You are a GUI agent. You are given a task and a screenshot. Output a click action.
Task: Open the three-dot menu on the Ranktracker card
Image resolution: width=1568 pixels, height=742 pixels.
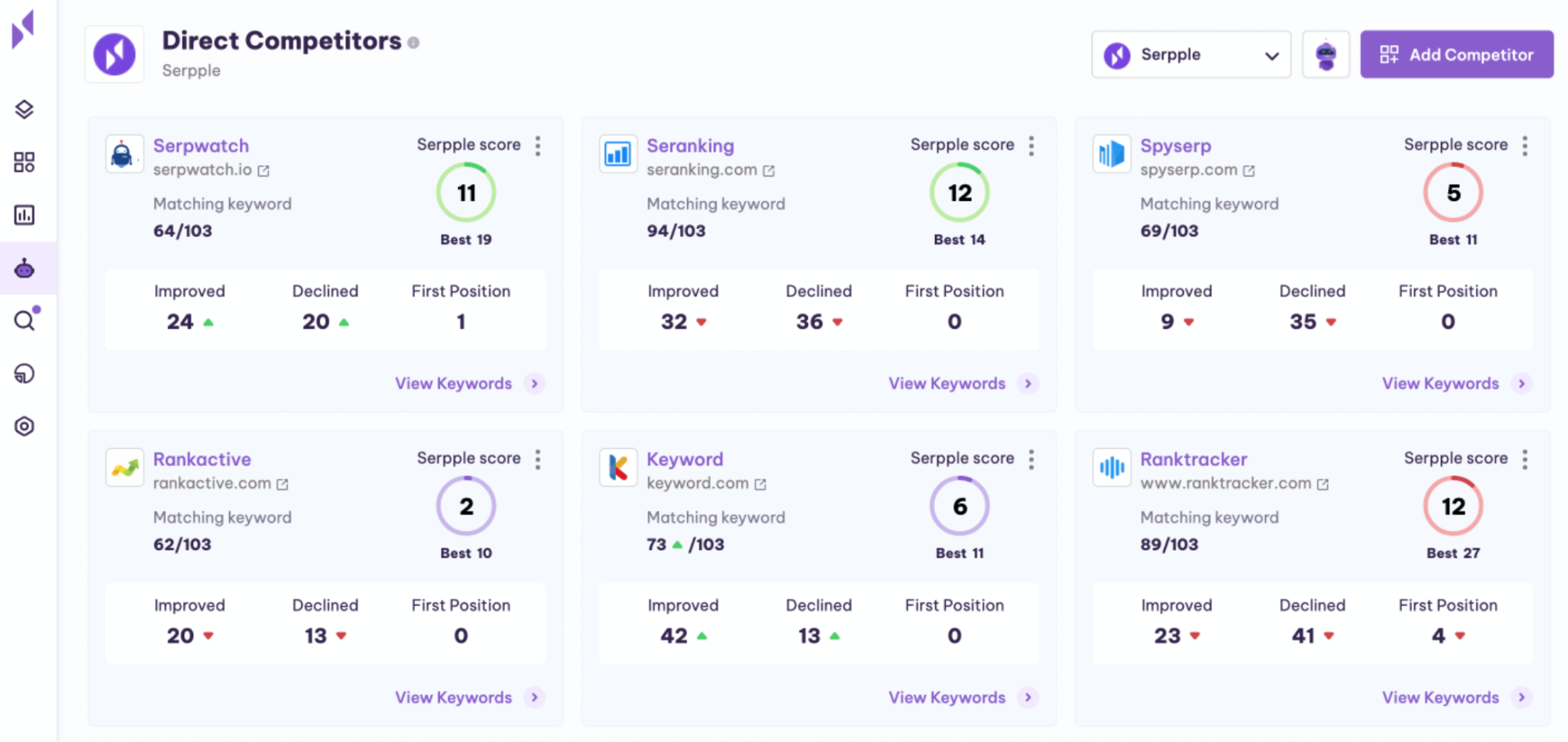click(1525, 460)
